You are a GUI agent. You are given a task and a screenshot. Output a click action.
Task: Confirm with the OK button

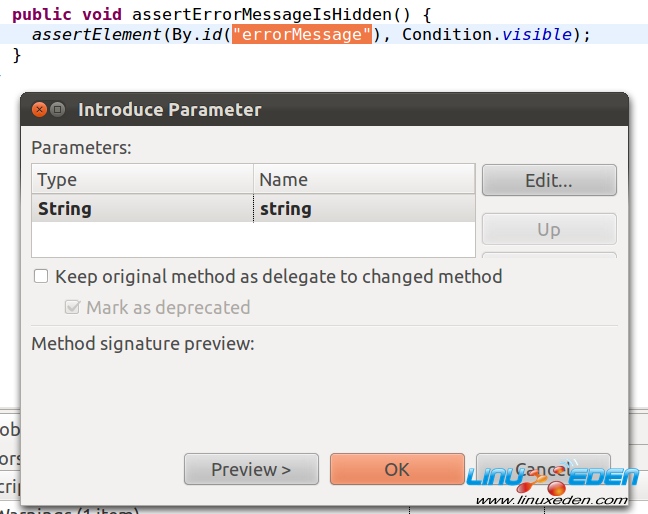click(x=397, y=469)
